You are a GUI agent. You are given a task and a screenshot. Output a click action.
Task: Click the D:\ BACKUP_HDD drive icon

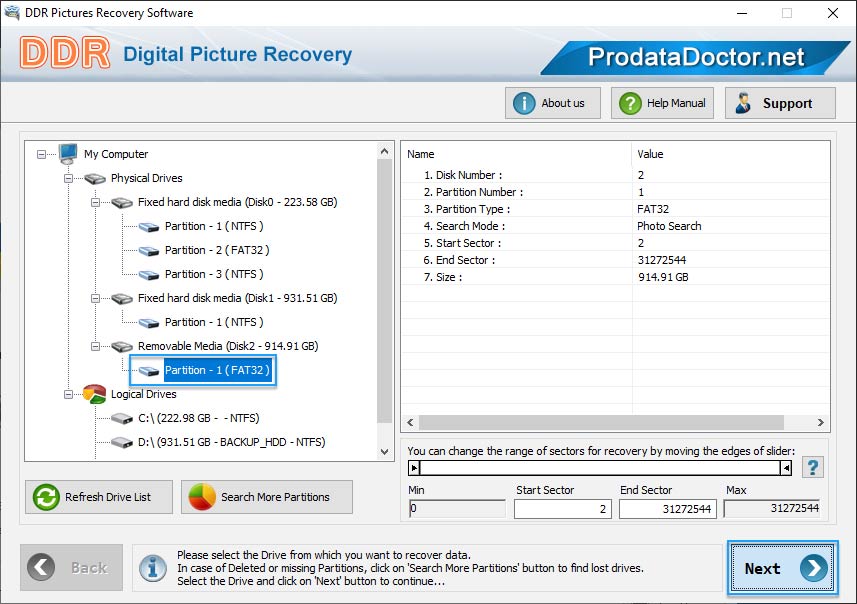pos(122,442)
